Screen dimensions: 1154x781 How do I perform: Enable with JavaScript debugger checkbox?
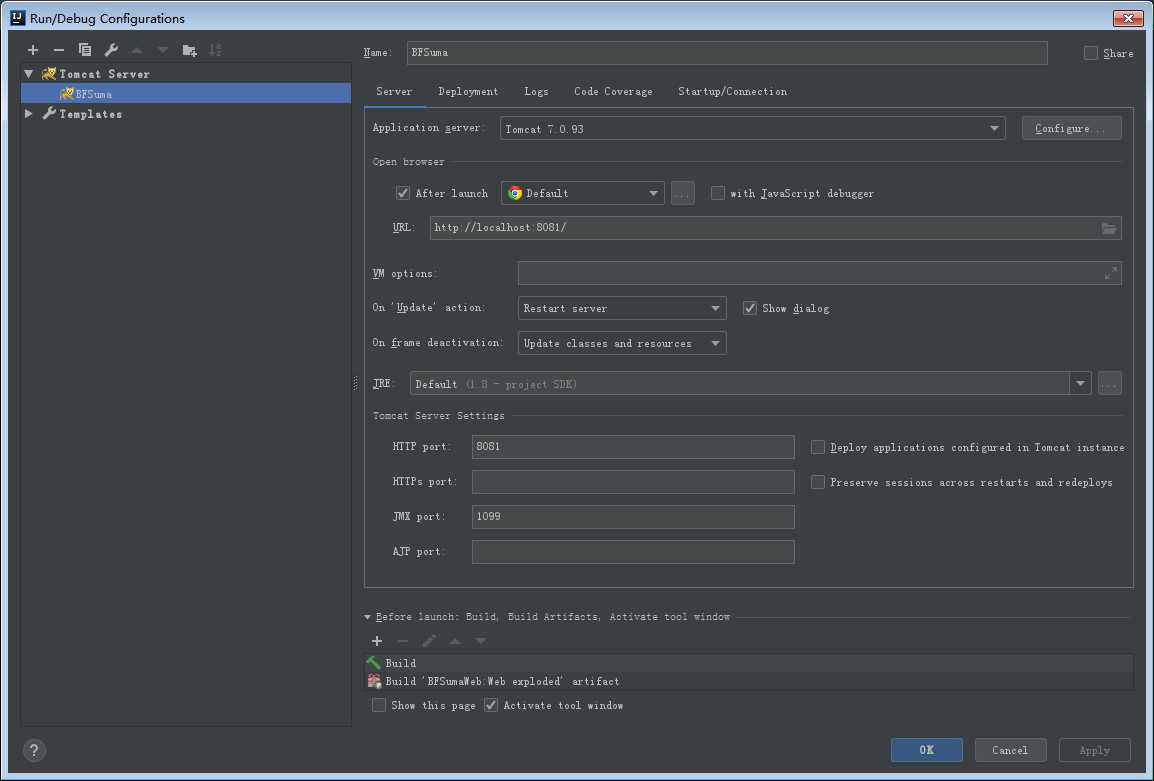(718, 193)
